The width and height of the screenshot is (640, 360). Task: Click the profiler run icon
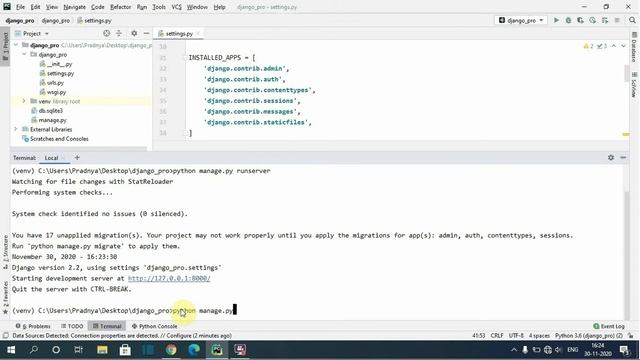593,20
